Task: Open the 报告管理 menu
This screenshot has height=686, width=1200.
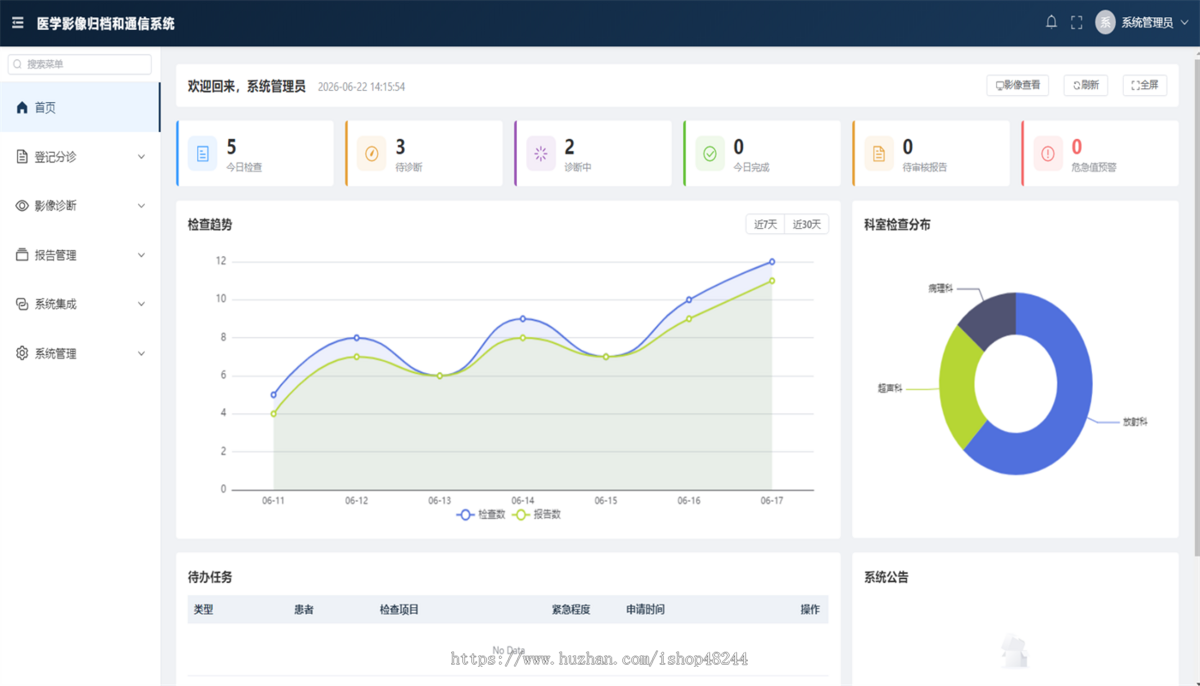Action: point(80,255)
